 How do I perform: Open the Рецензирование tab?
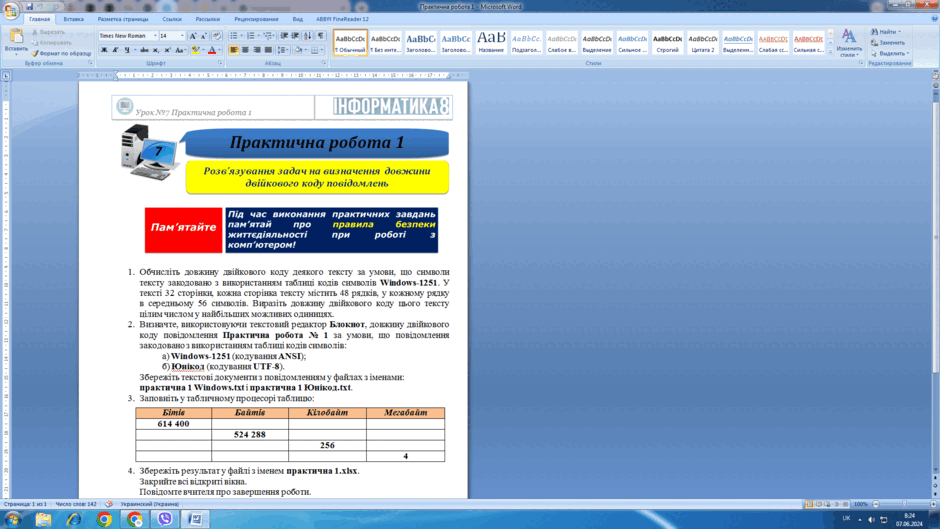pos(256,19)
